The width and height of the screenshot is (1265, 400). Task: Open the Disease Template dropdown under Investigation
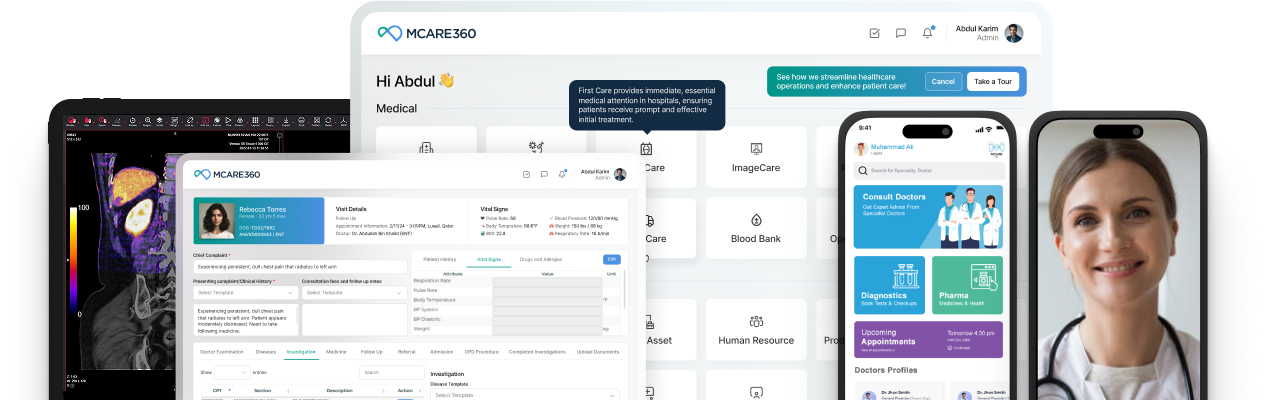pyautogui.click(x=525, y=395)
